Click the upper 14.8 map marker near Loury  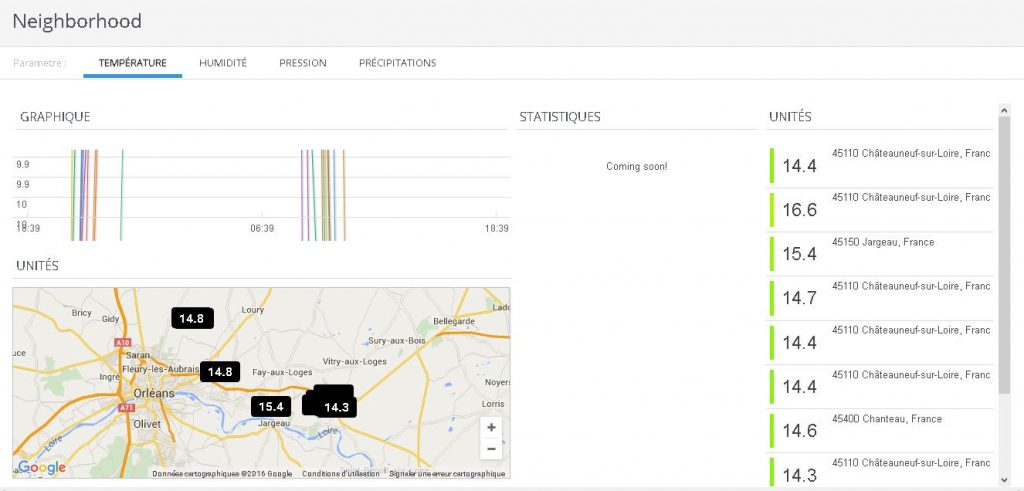[x=192, y=319]
